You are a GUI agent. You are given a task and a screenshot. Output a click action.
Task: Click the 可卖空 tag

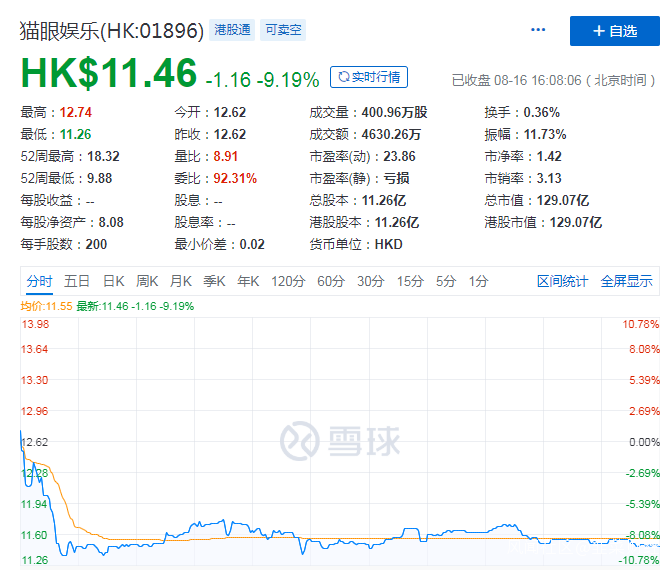[x=283, y=30]
